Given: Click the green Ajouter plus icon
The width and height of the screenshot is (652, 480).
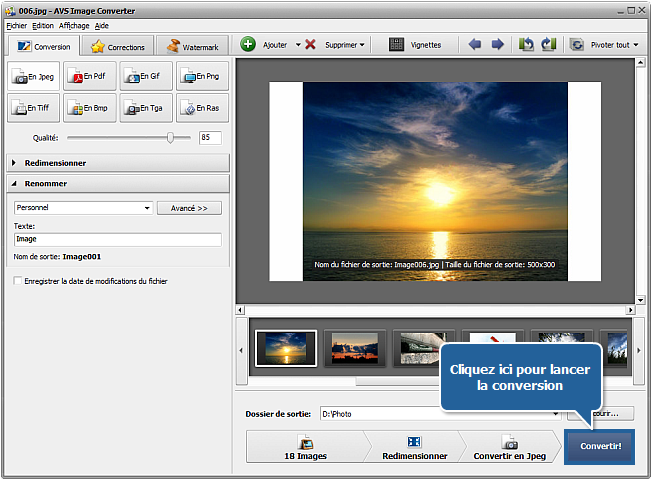Looking at the screenshot, I should (249, 45).
